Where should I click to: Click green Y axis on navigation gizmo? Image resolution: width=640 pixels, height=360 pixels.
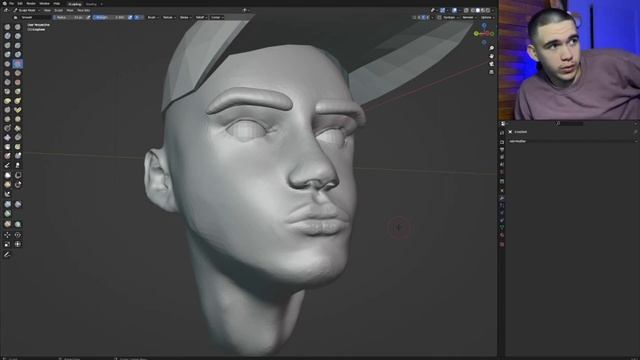[476, 33]
